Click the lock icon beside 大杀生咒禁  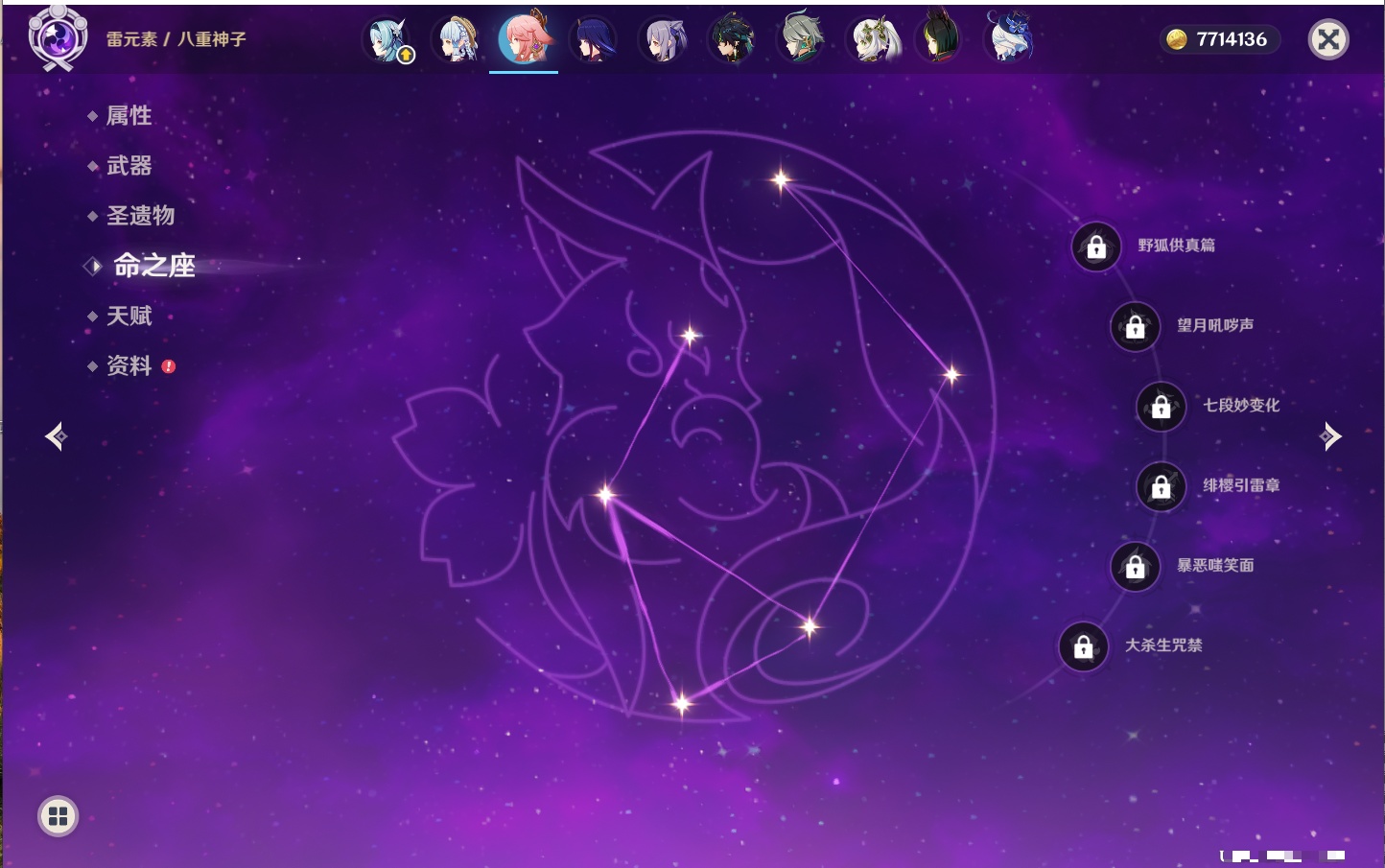pos(1083,647)
